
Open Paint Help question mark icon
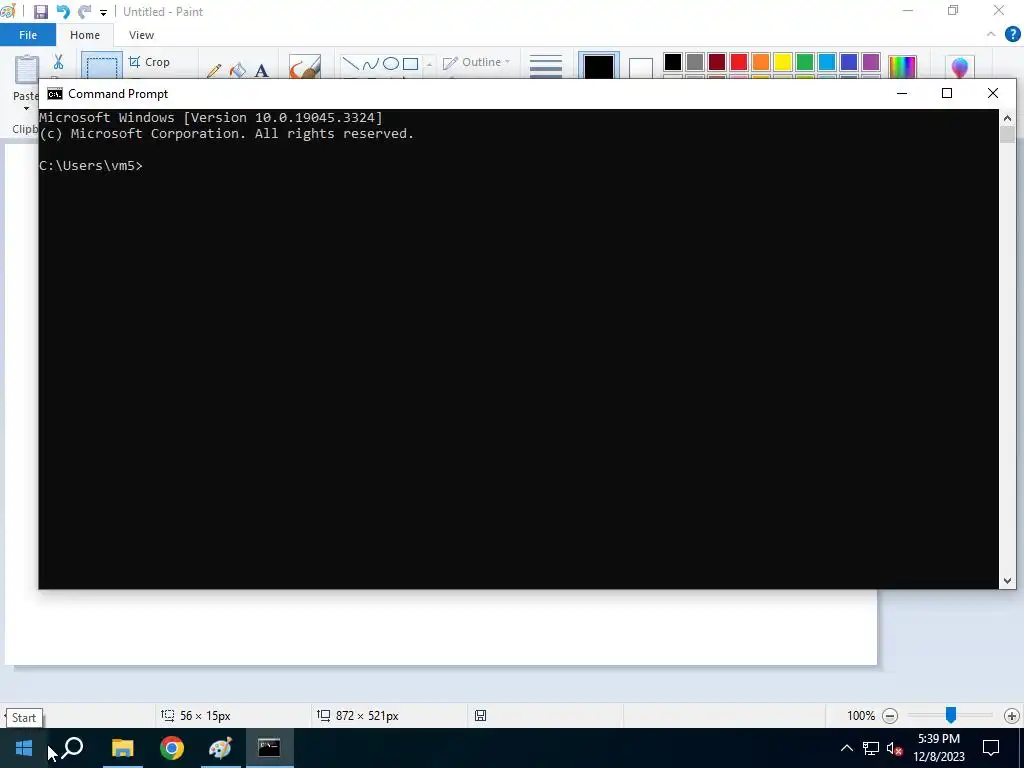tap(1012, 35)
